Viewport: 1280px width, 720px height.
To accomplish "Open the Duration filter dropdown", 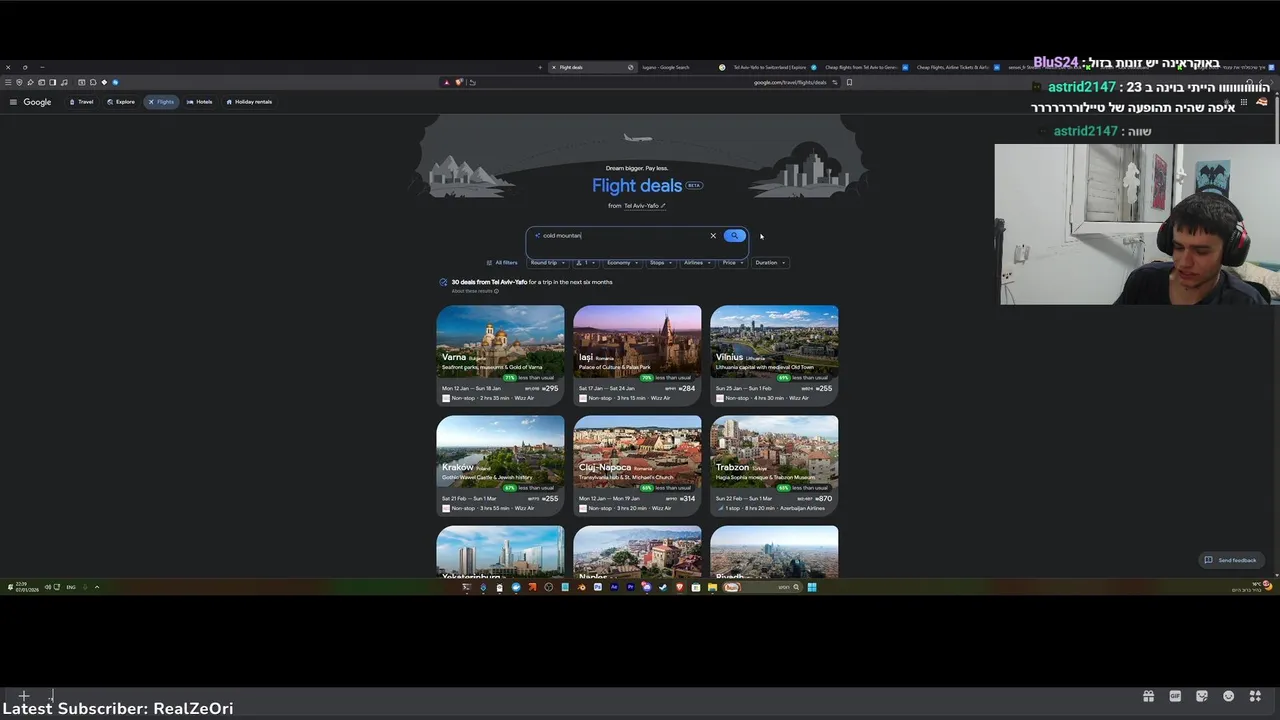I will 770,263.
